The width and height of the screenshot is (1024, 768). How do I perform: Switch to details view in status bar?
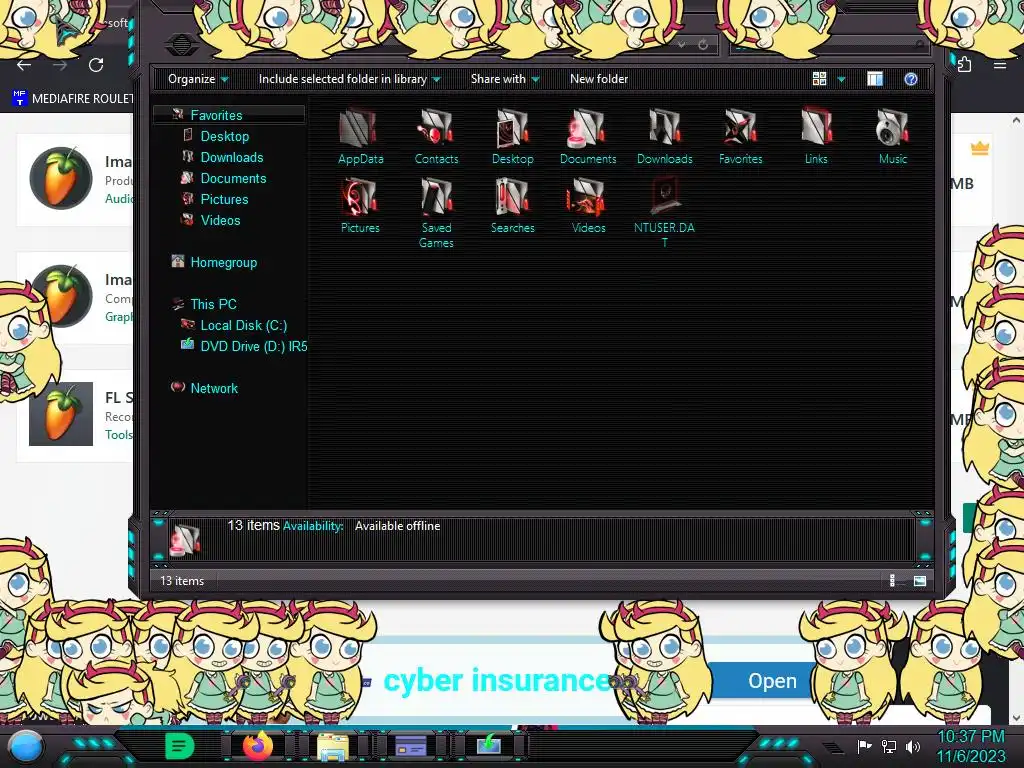892,581
